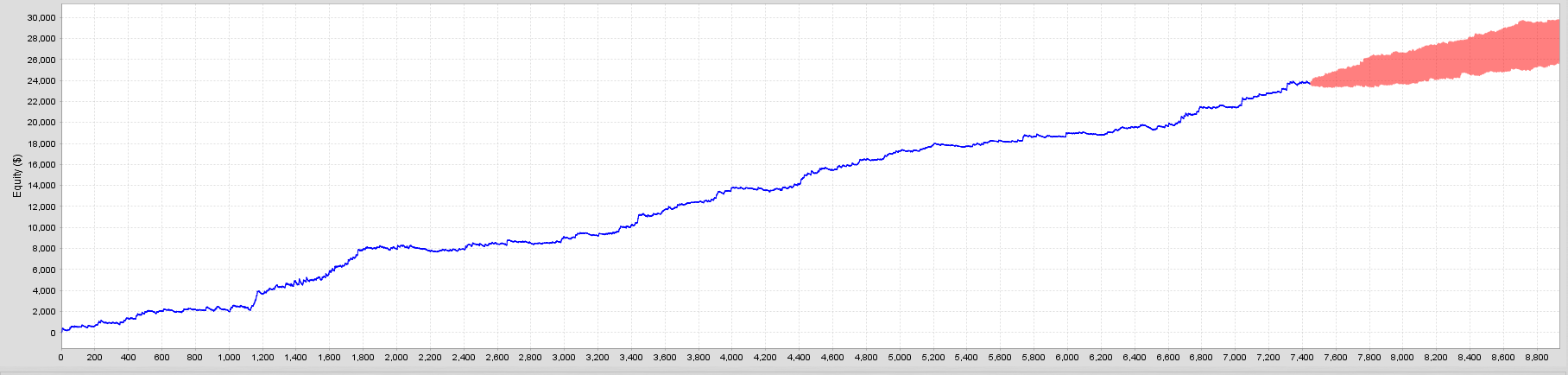
Task: Select the 18,000 equity axis label
Action: point(41,143)
